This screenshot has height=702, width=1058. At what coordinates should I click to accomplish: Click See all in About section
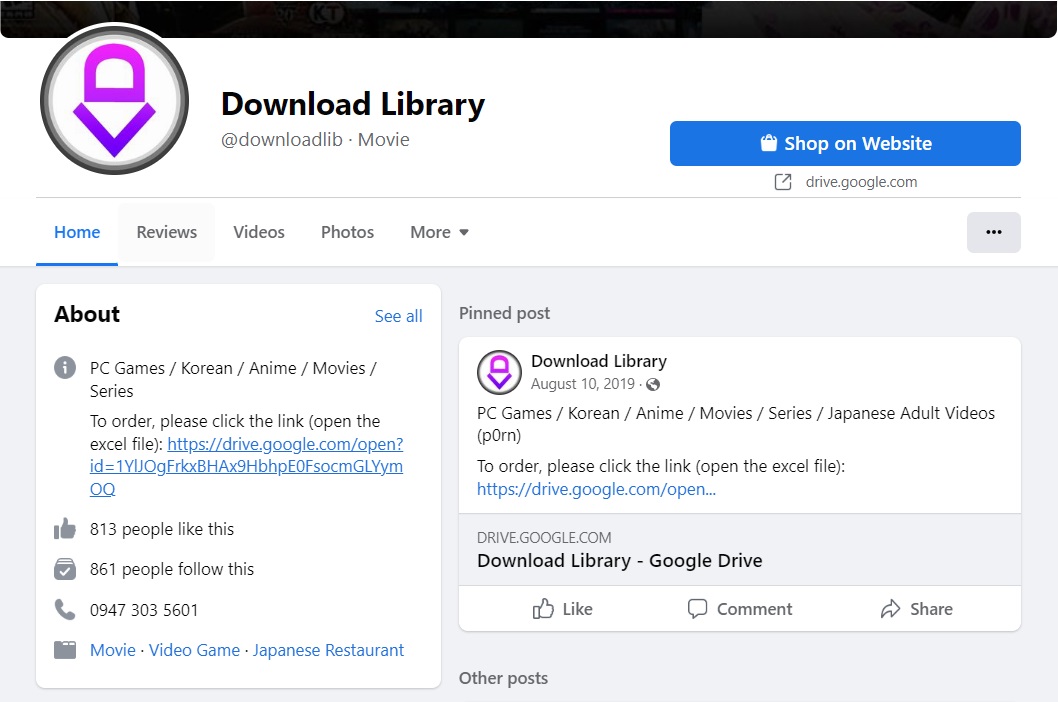pos(398,316)
